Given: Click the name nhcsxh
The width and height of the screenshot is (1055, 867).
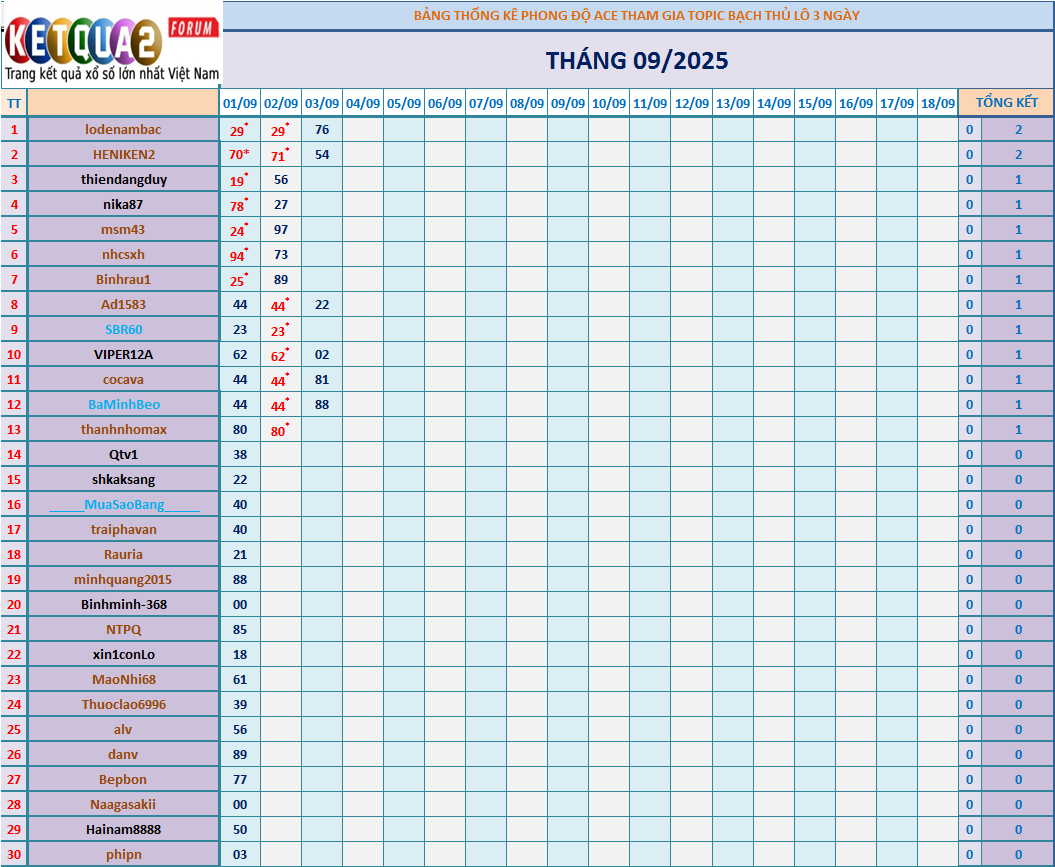Looking at the screenshot, I should point(123,254).
